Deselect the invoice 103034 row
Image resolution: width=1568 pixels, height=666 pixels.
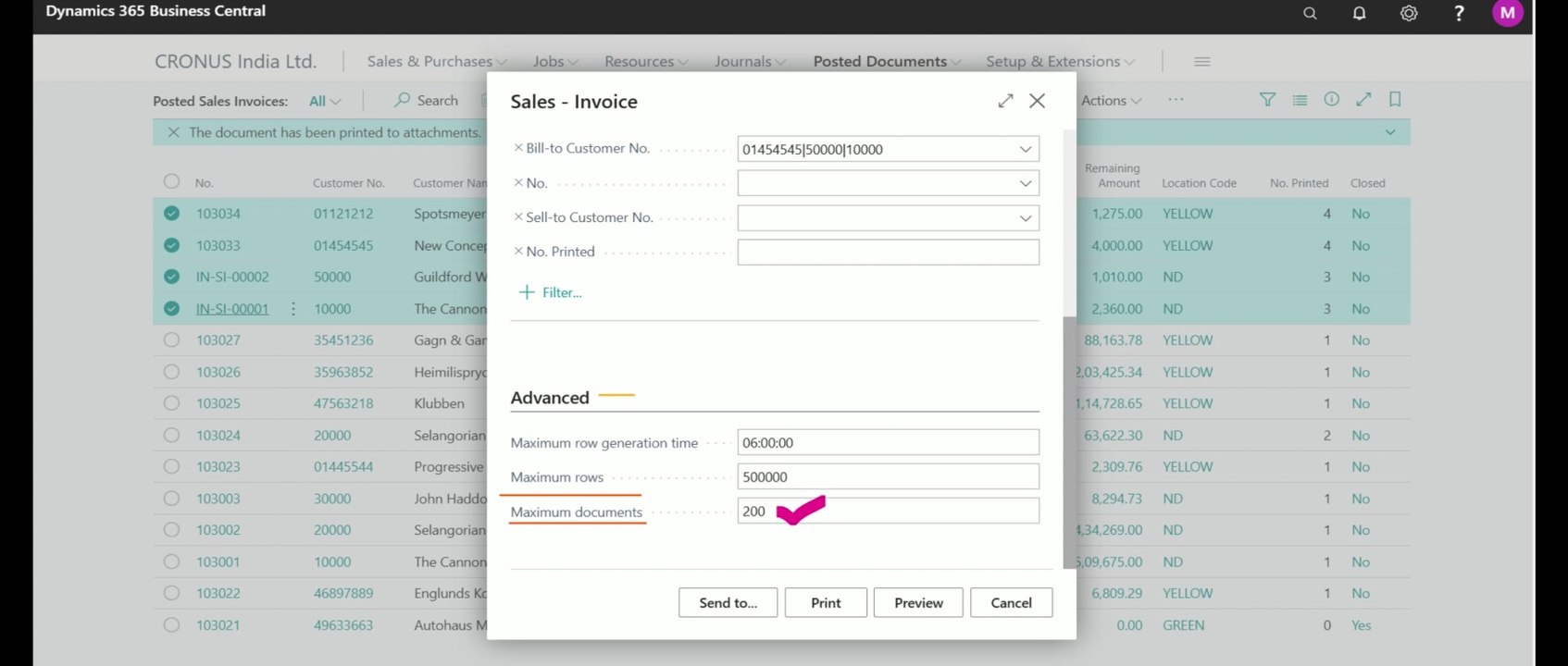pos(171,214)
